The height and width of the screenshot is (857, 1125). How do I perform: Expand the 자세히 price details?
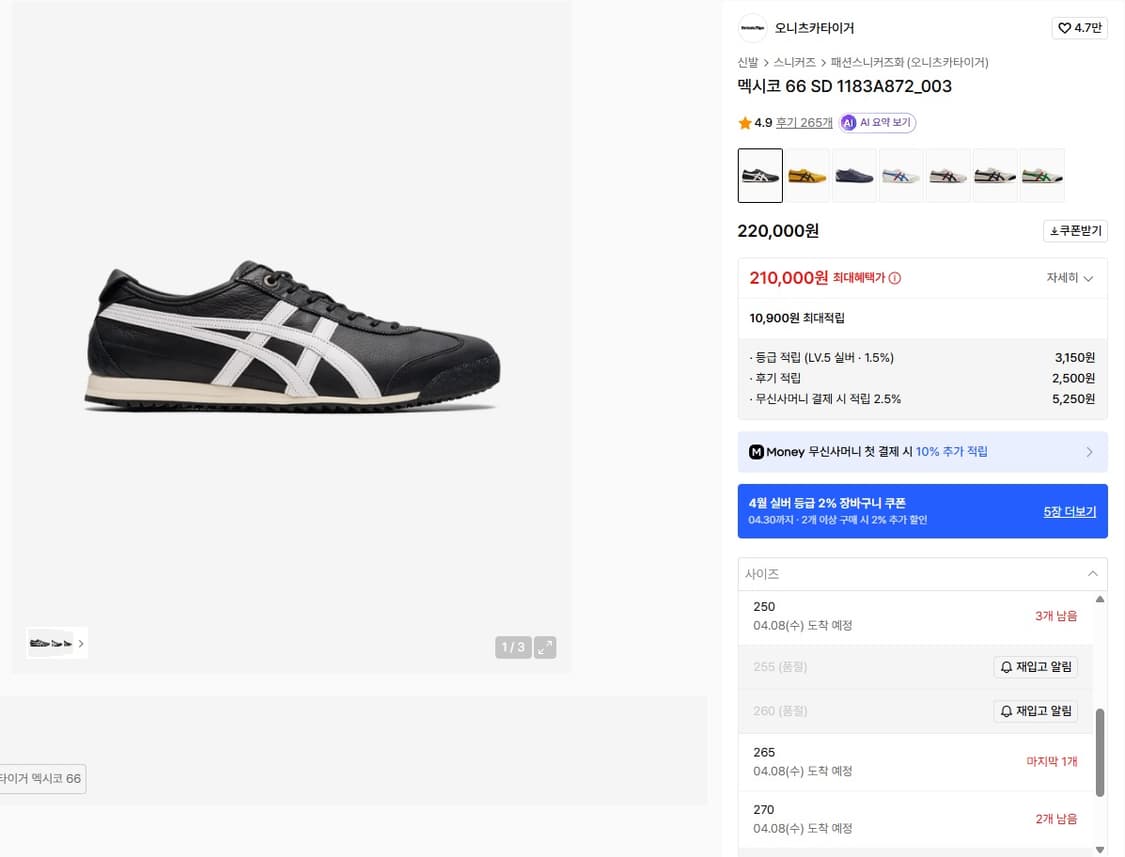click(x=1070, y=278)
